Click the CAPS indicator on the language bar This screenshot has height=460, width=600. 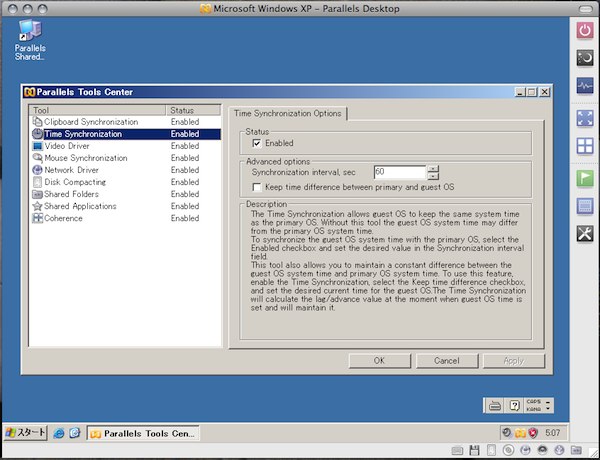click(x=533, y=402)
